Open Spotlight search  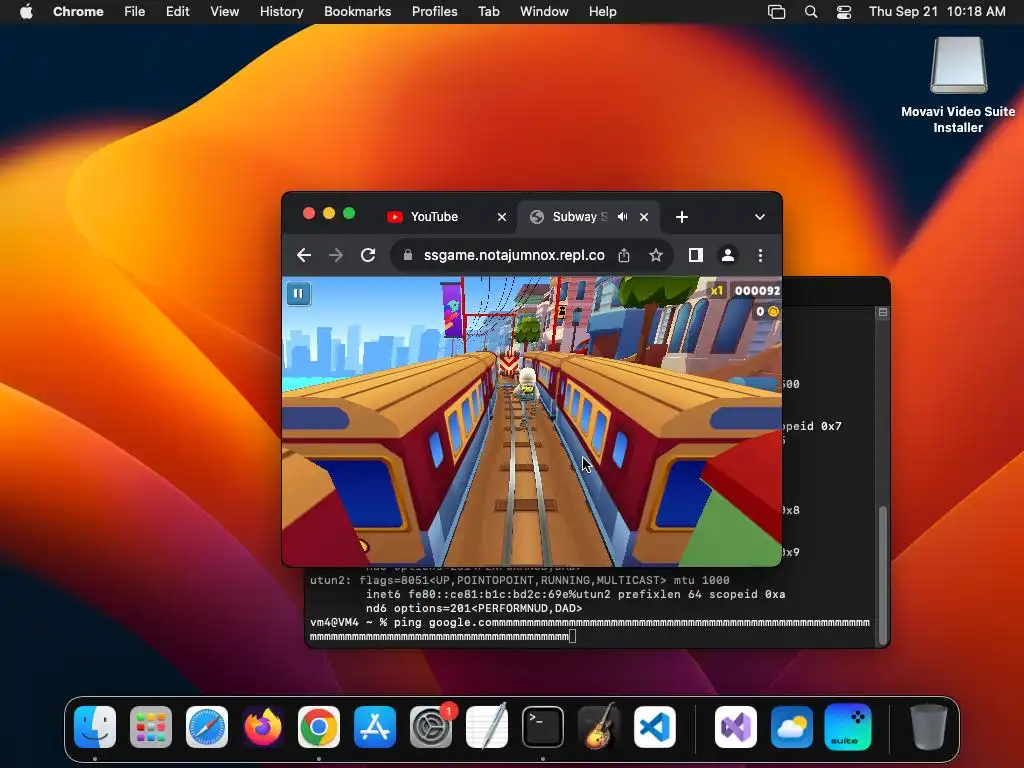point(810,12)
